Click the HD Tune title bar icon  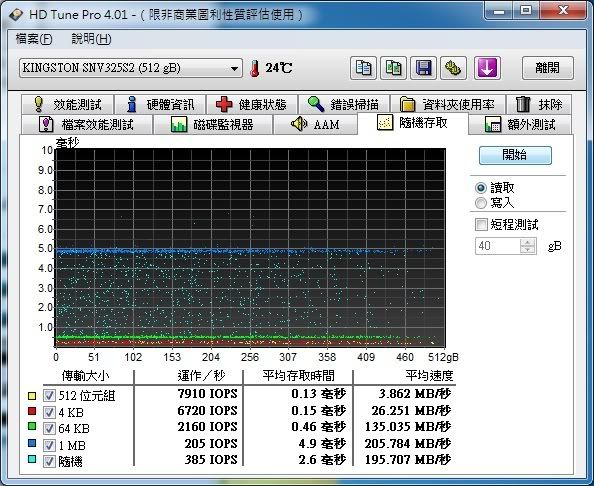point(16,15)
